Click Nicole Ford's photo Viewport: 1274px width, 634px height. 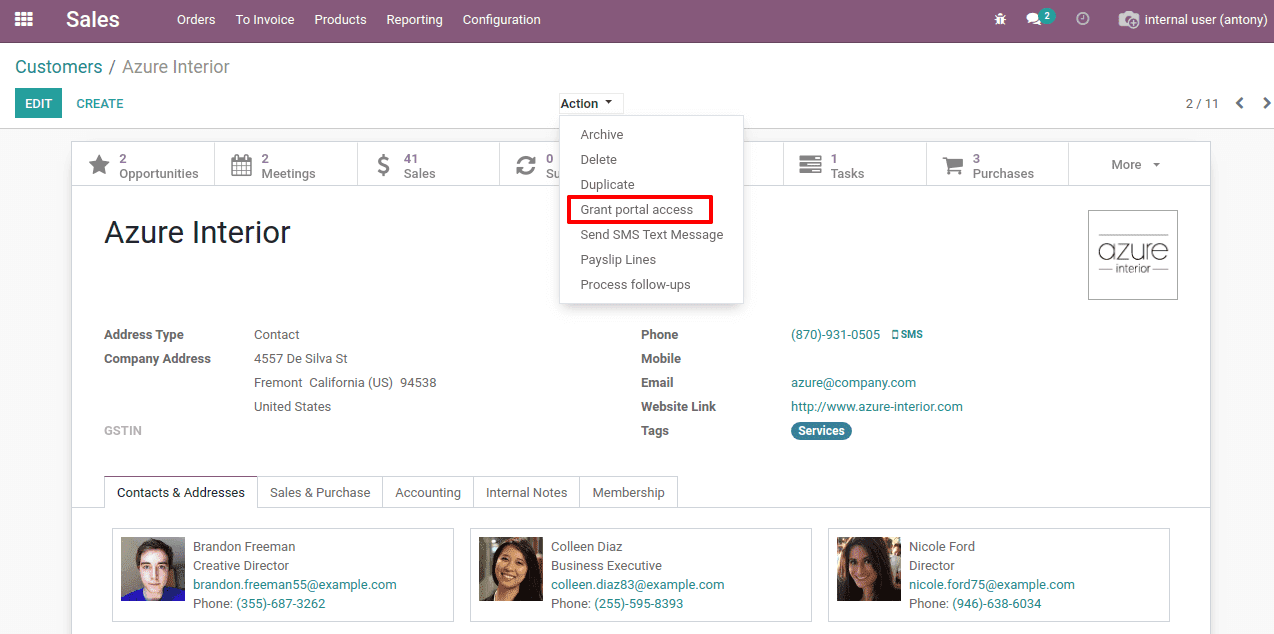pyautogui.click(x=869, y=569)
